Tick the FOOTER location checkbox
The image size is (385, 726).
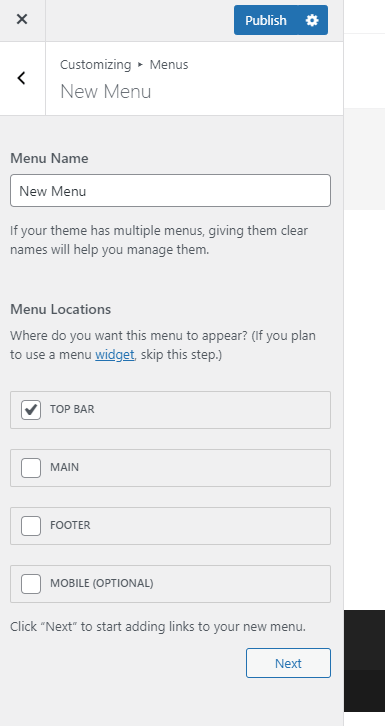click(x=31, y=526)
